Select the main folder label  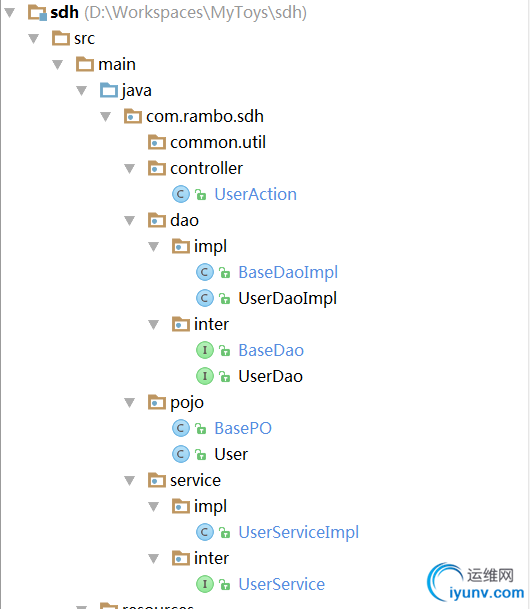(117, 64)
